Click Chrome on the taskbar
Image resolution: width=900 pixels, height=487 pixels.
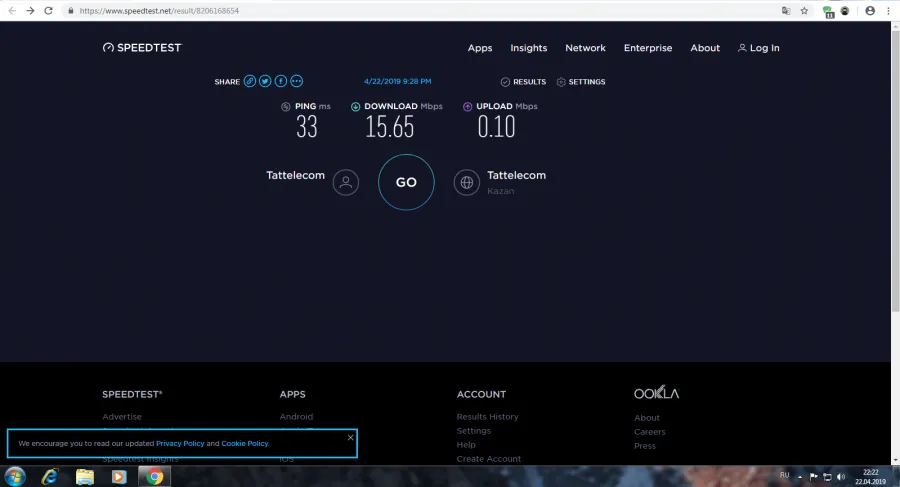(x=154, y=477)
